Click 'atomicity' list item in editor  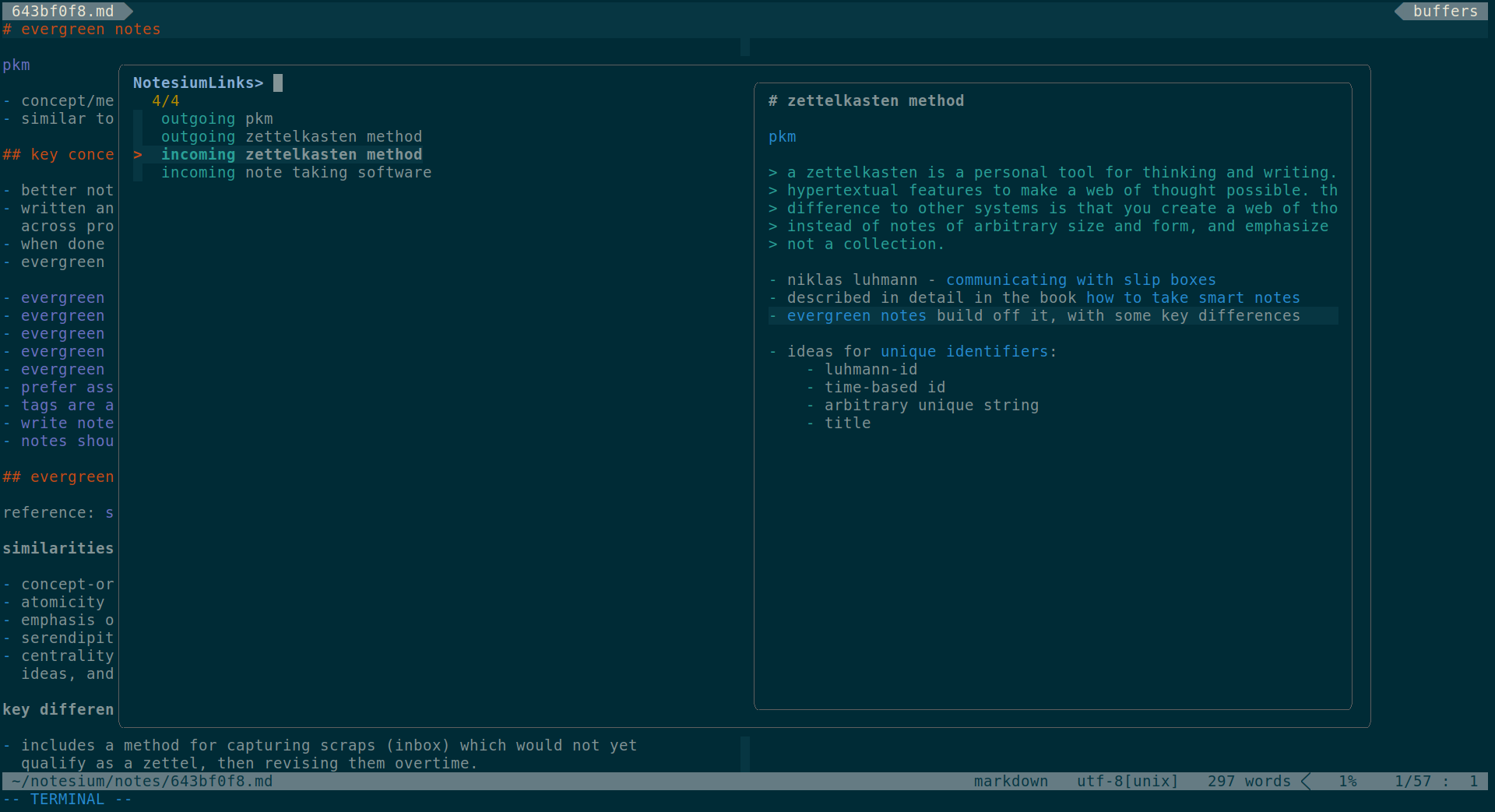(62, 602)
